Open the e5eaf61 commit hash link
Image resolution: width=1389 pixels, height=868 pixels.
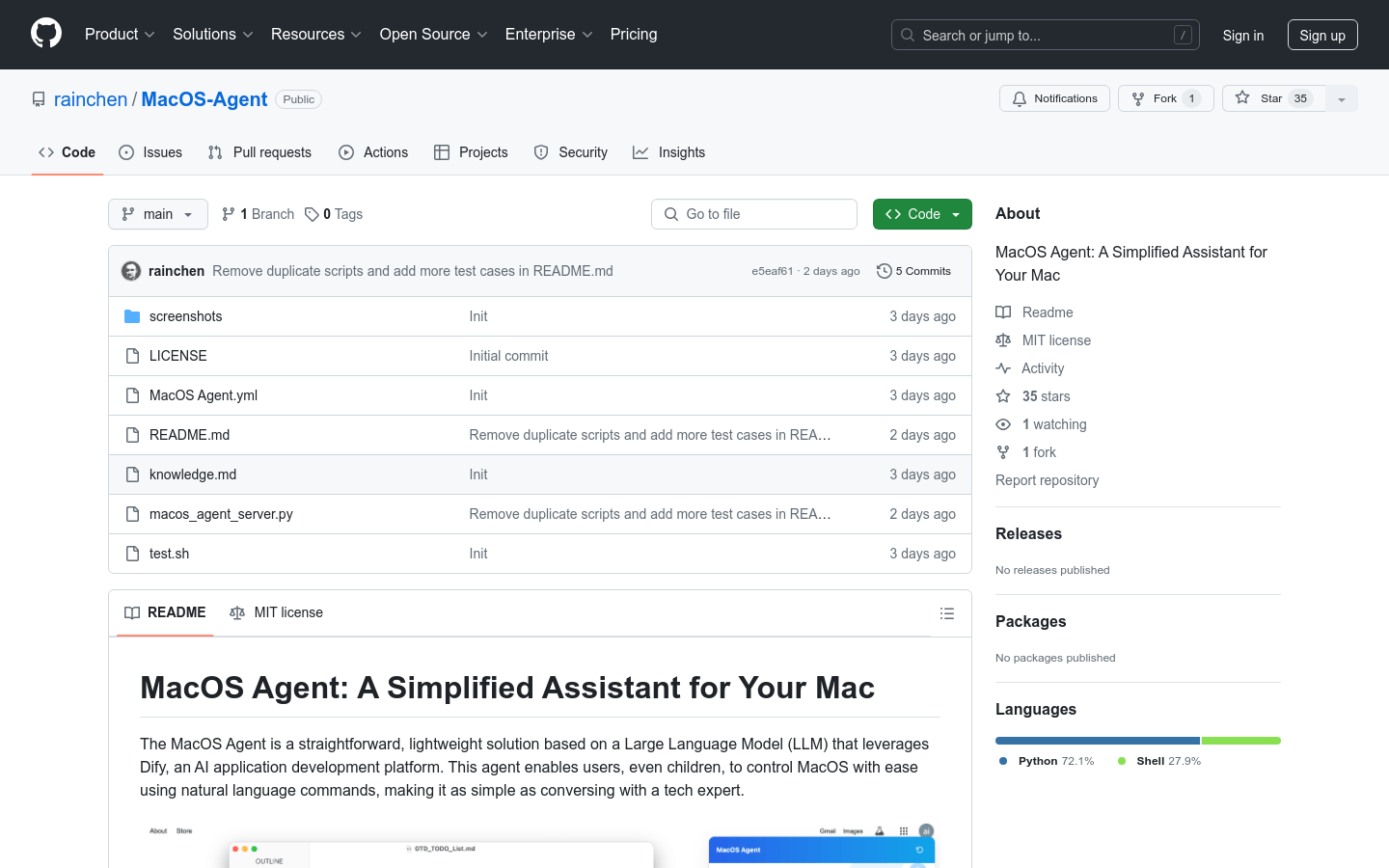tap(773, 271)
